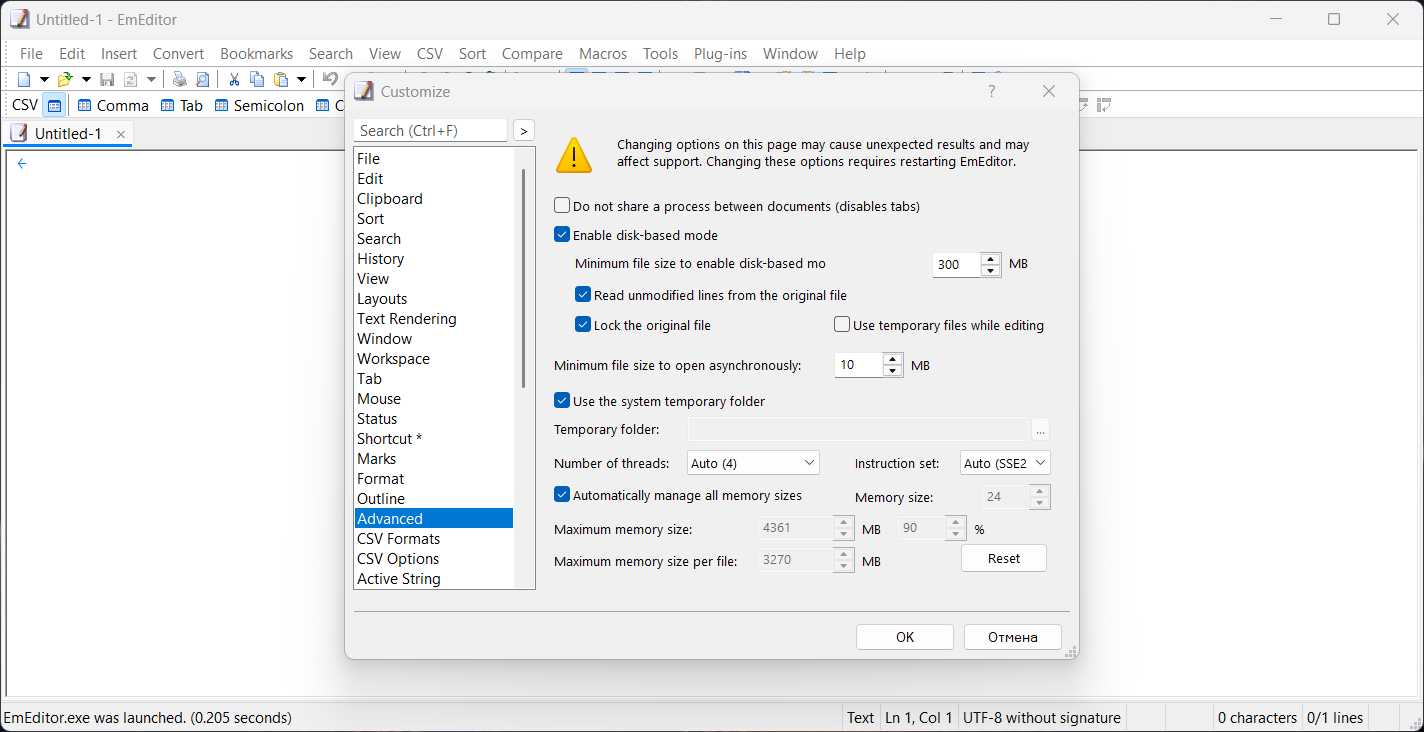Image resolution: width=1424 pixels, height=732 pixels.
Task: Click the Copy toolbar icon
Action: [x=257, y=79]
